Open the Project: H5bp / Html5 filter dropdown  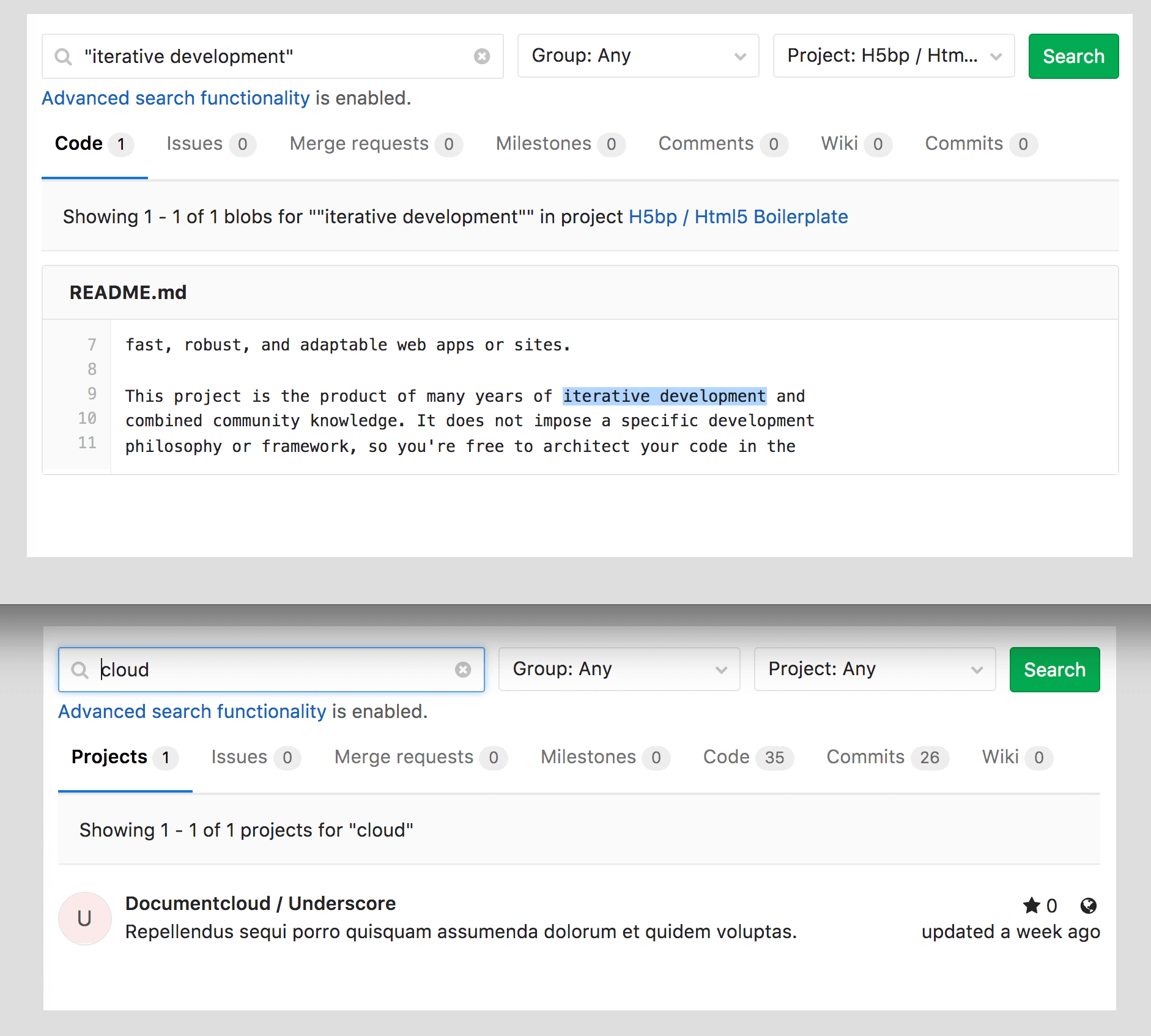894,56
